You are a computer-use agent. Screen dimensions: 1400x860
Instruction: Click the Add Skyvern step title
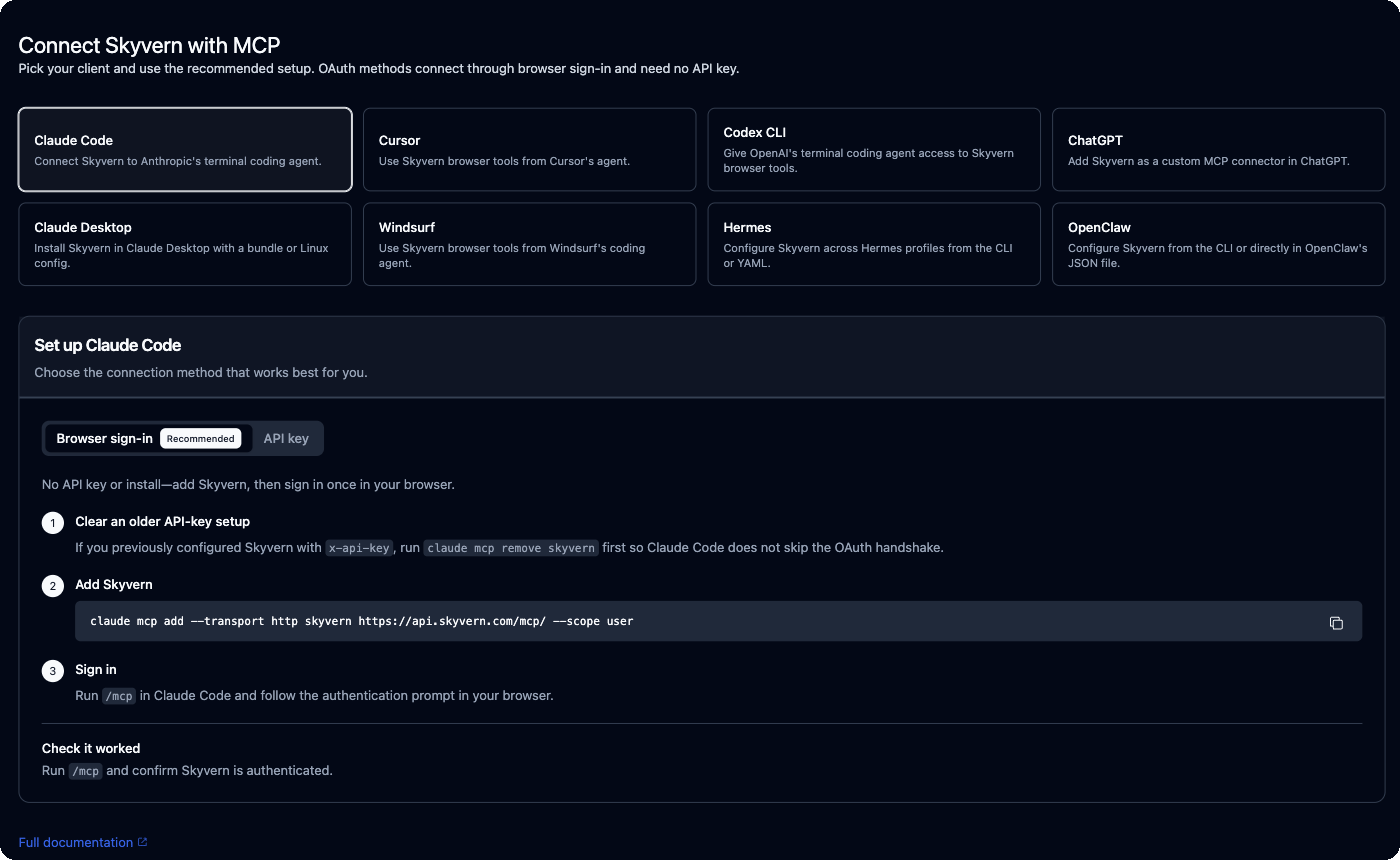[x=114, y=585]
